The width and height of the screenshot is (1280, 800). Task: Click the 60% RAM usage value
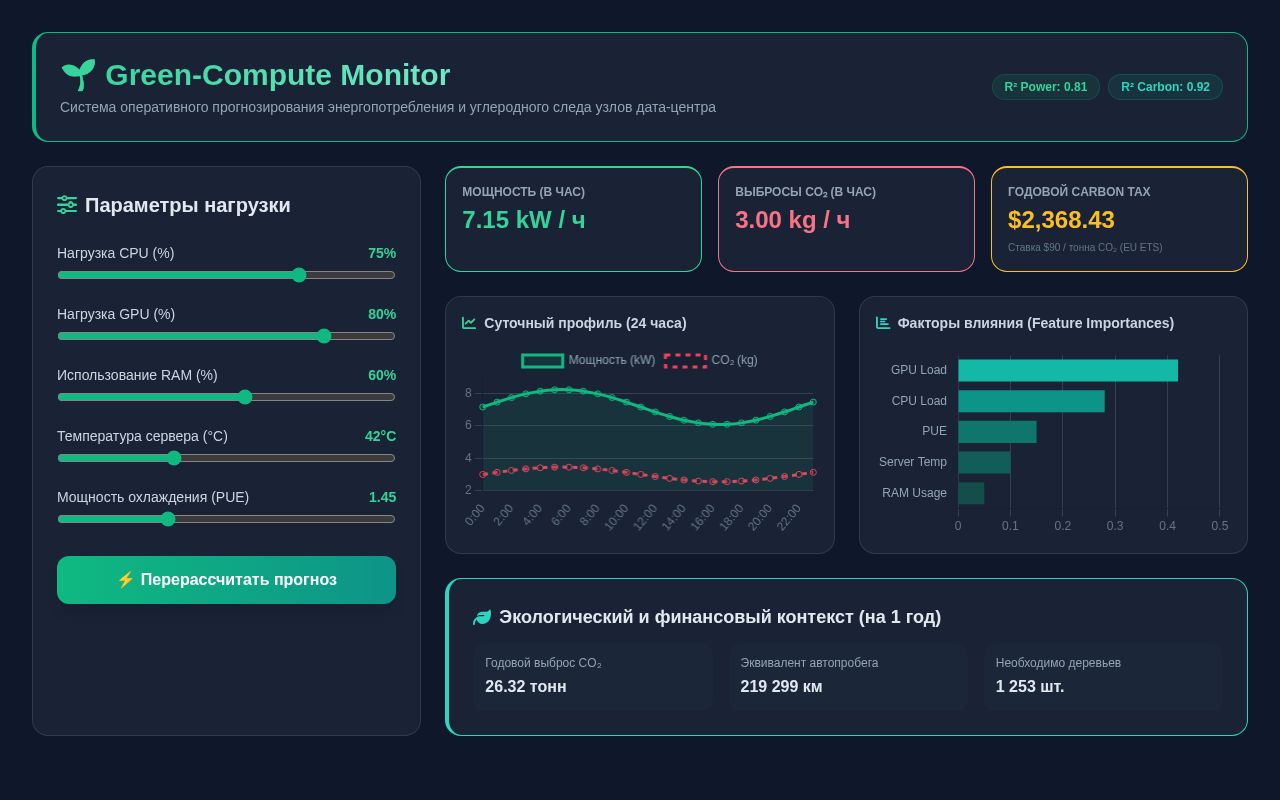pyautogui.click(x=382, y=375)
